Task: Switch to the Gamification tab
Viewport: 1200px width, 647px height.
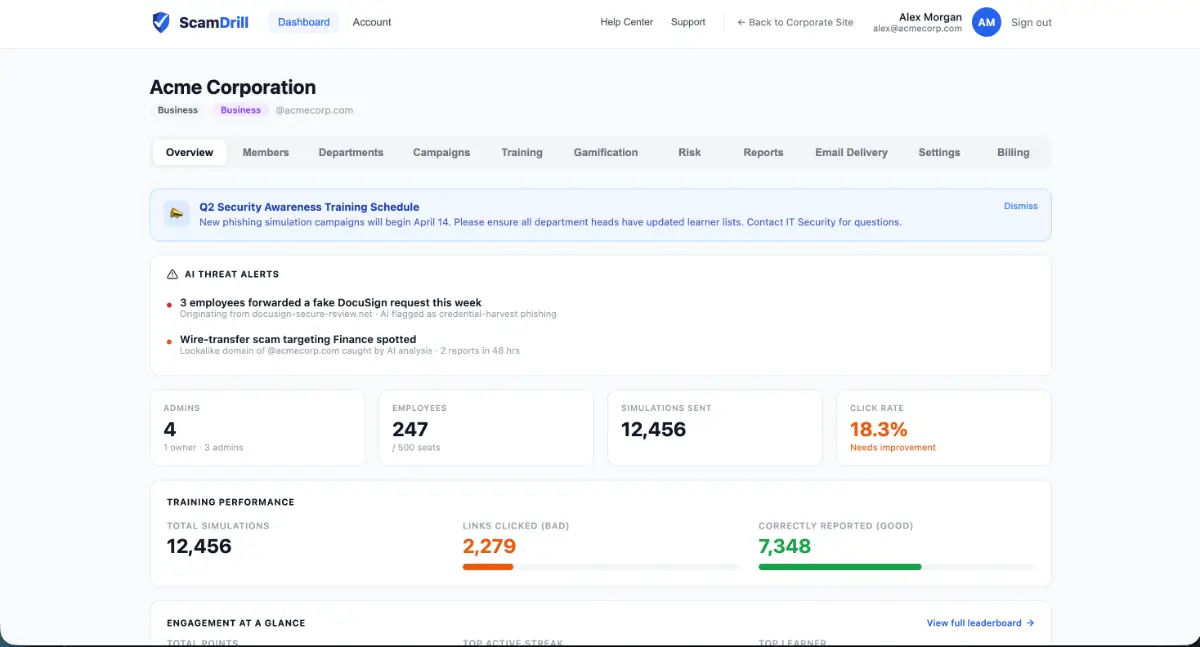Action: coord(605,152)
